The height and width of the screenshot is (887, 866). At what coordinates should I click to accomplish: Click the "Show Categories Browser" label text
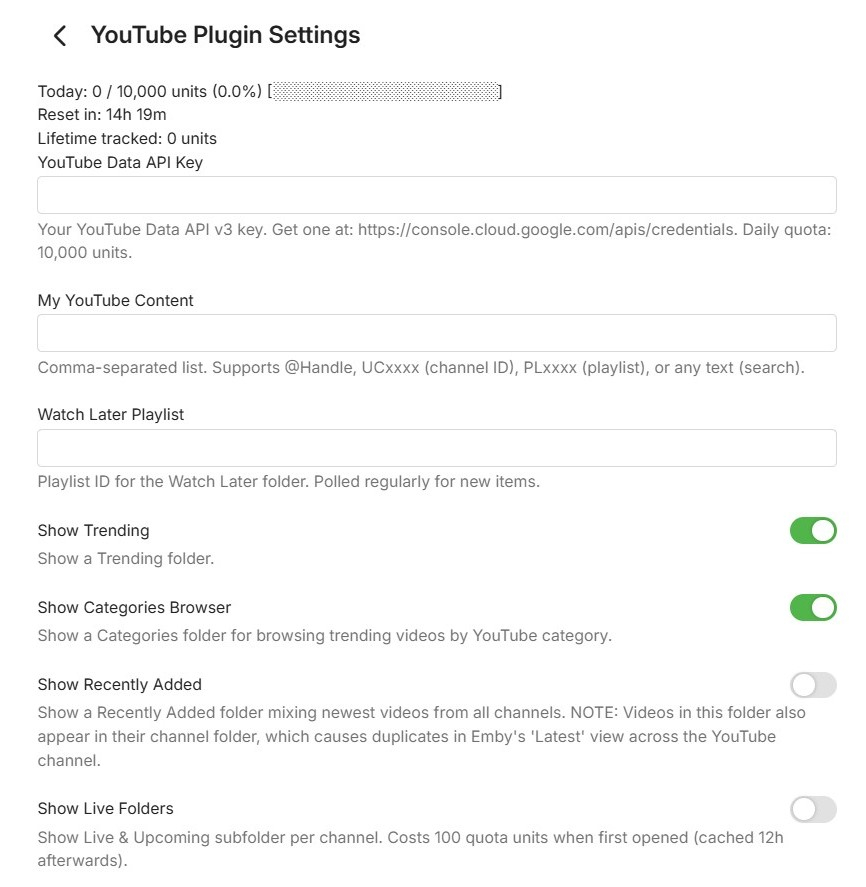point(134,607)
